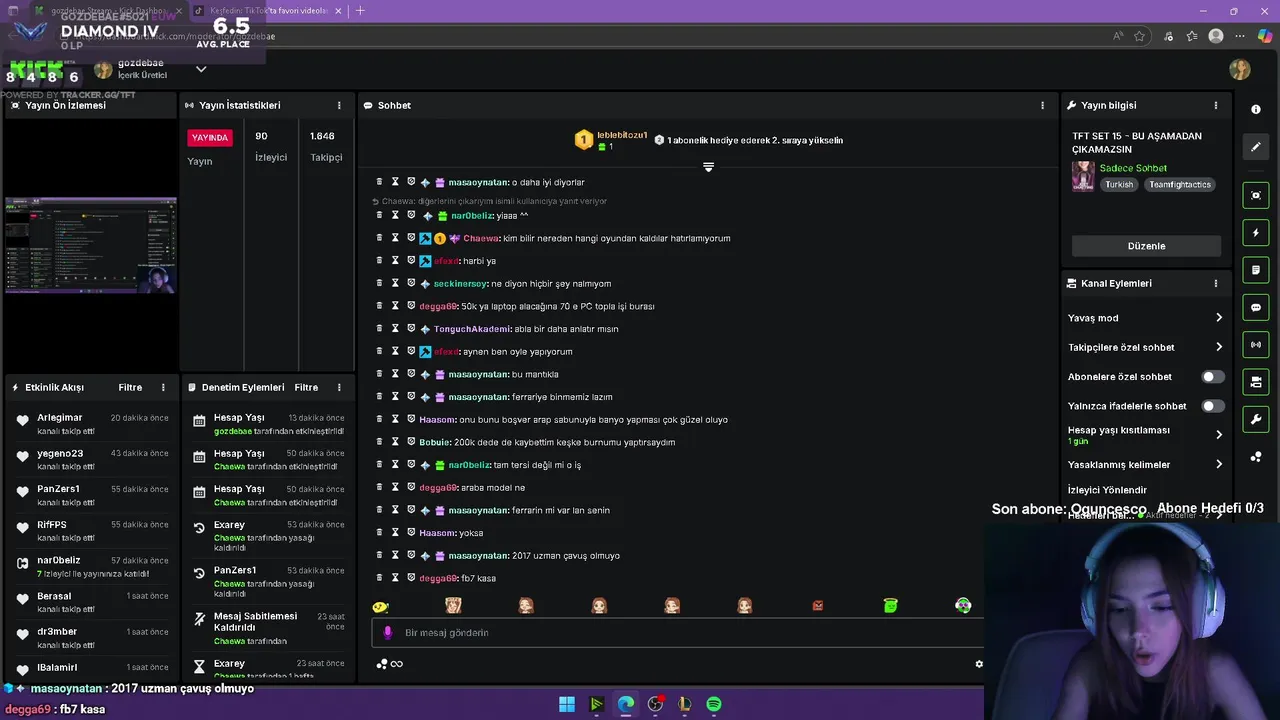Insert the green blob emote

(890, 605)
